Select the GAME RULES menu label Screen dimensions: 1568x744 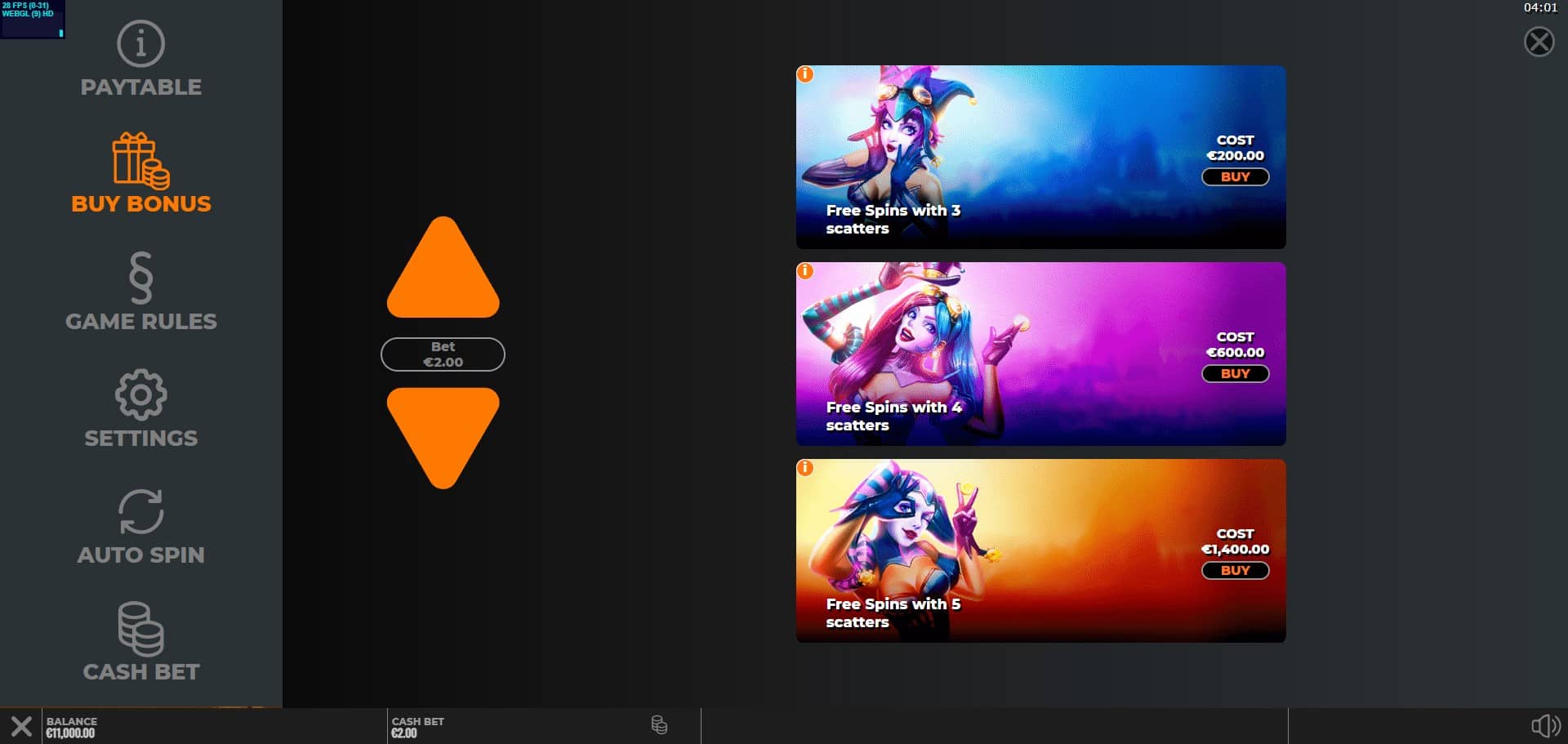pos(140,322)
